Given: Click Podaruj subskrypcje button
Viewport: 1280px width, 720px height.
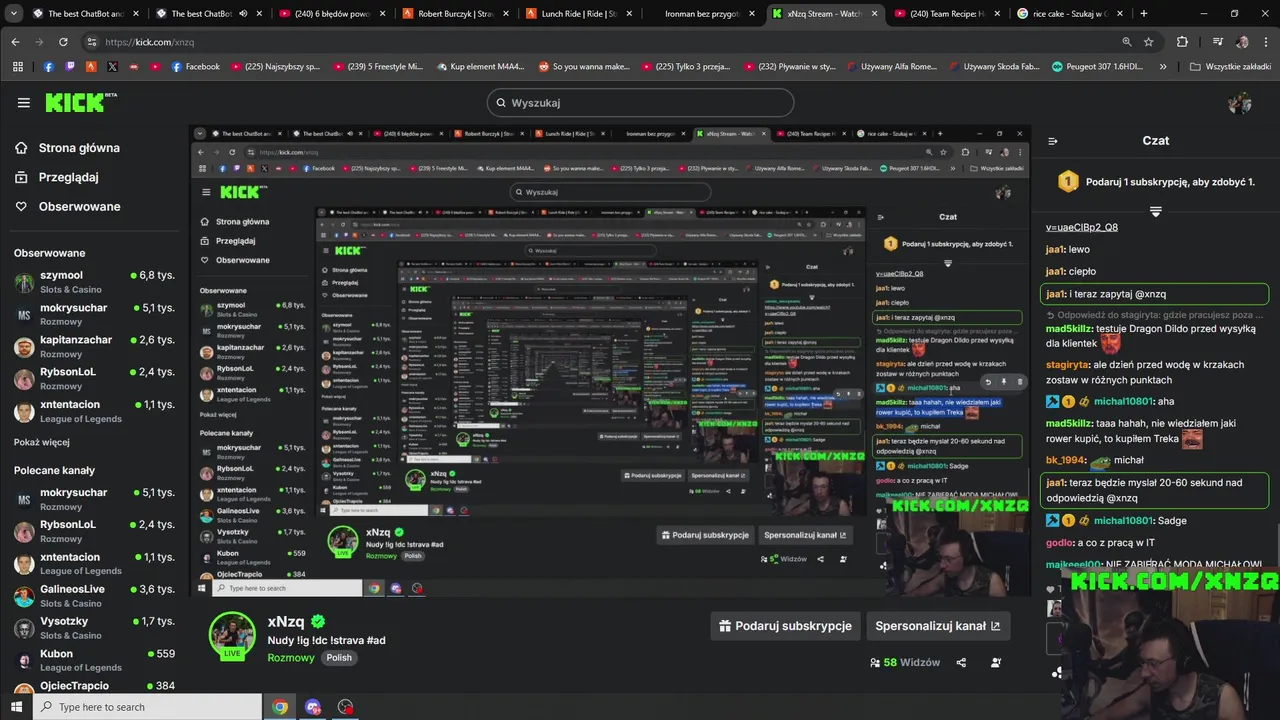Looking at the screenshot, I should (x=786, y=626).
